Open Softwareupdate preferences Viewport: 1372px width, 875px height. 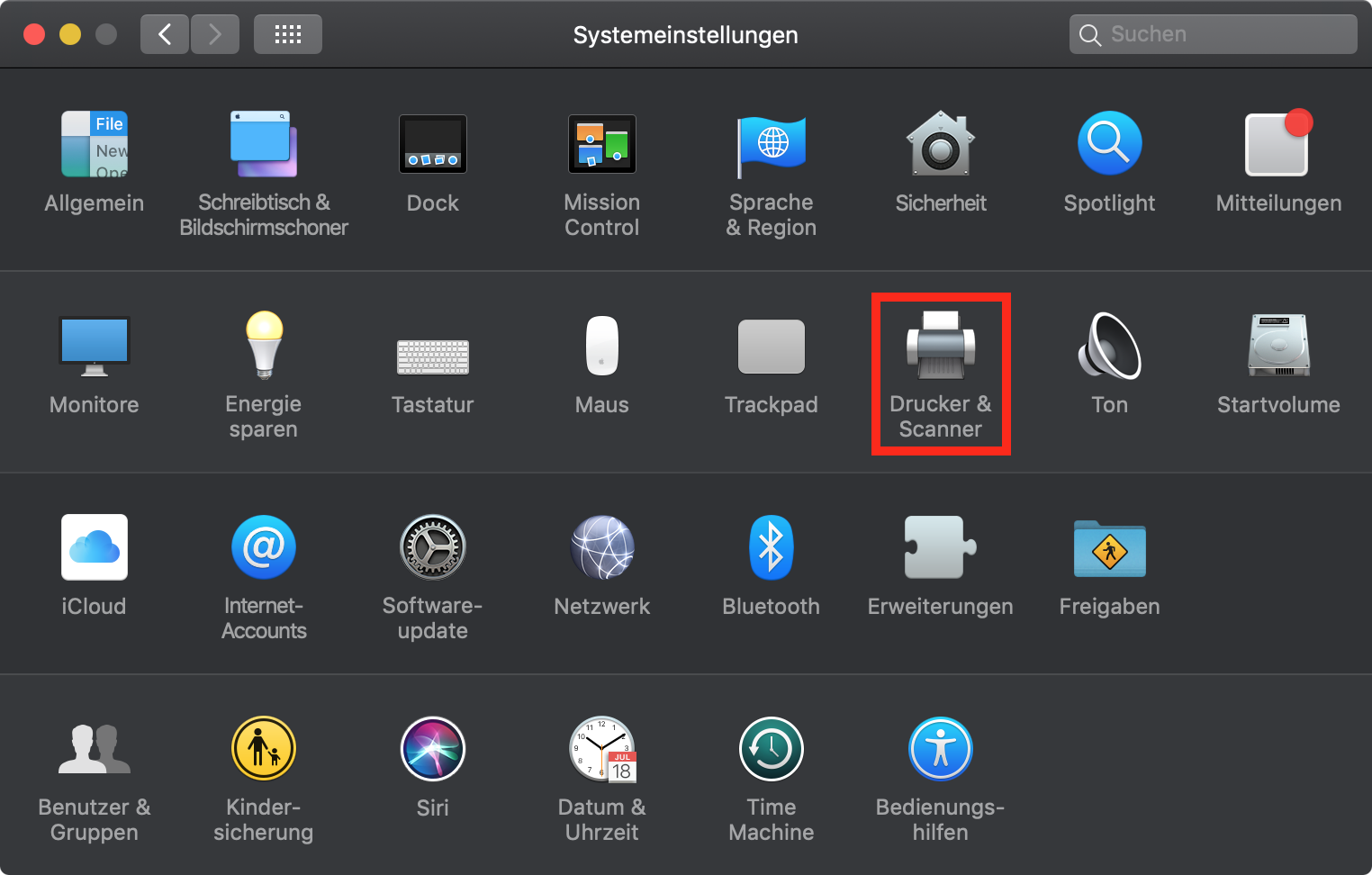point(433,547)
